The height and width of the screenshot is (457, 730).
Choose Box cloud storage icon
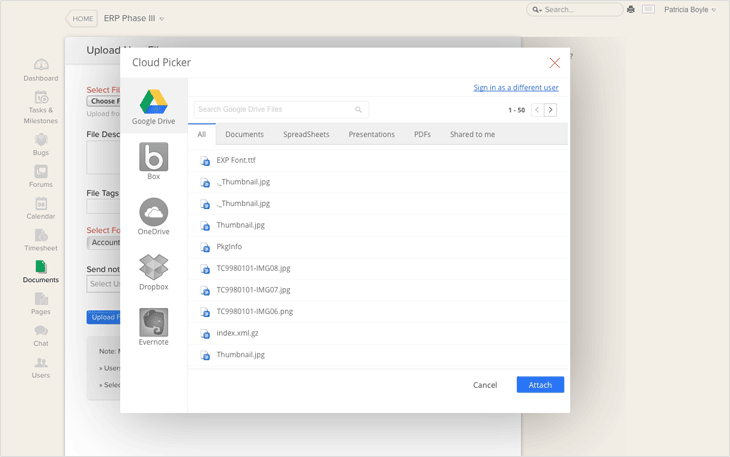pyautogui.click(x=153, y=160)
